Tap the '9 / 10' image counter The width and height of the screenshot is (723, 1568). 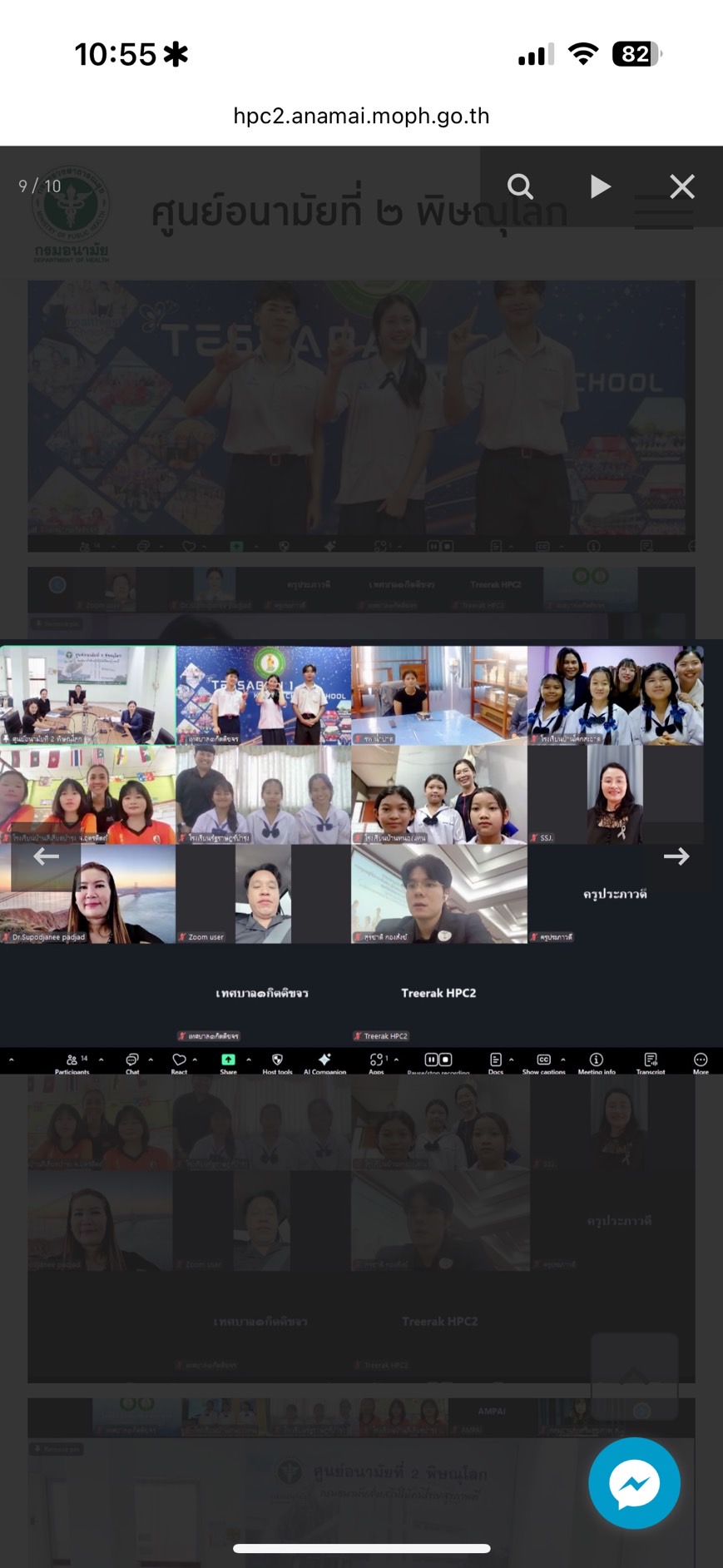(x=40, y=186)
